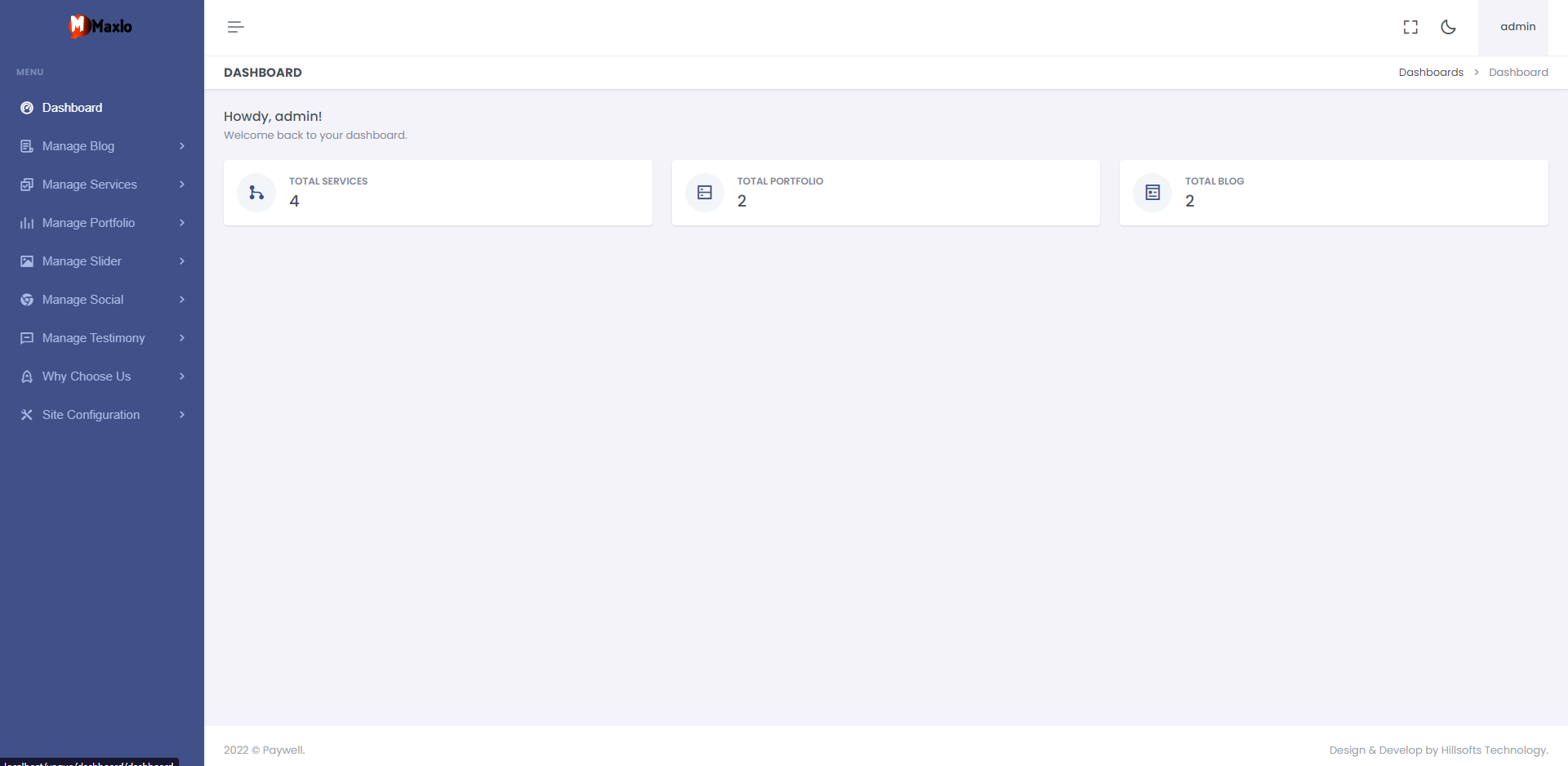1568x766 pixels.
Task: Expand the Manage Services chevron
Action: pyautogui.click(x=182, y=185)
